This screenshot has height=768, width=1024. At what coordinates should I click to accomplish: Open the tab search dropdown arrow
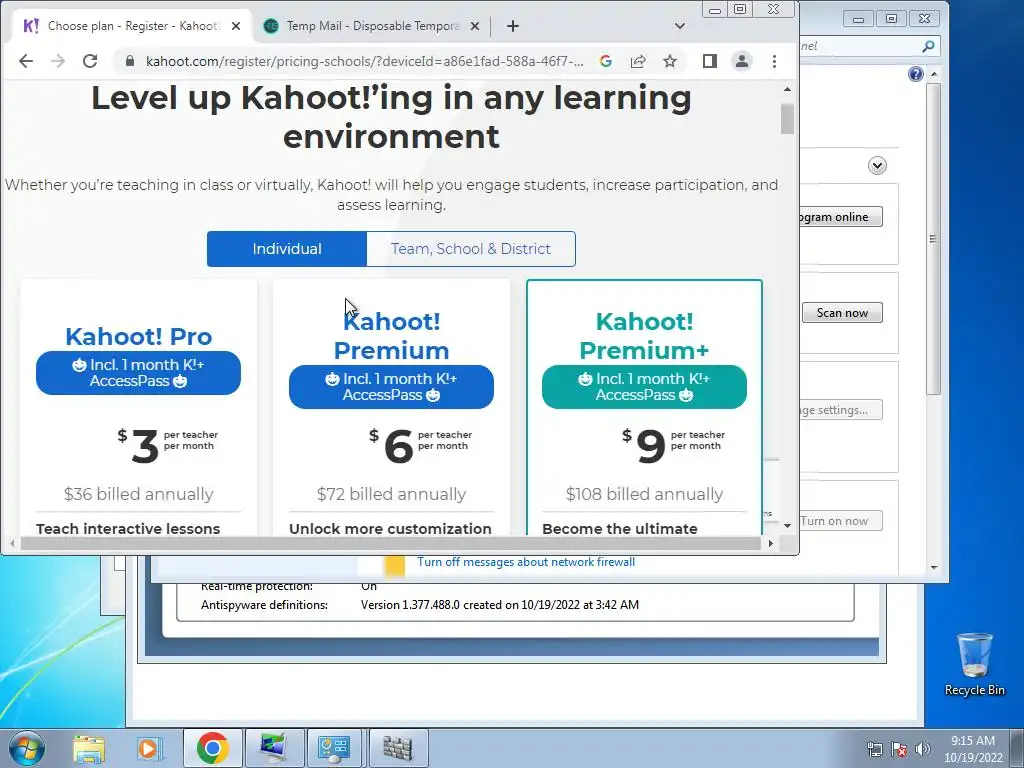click(680, 26)
